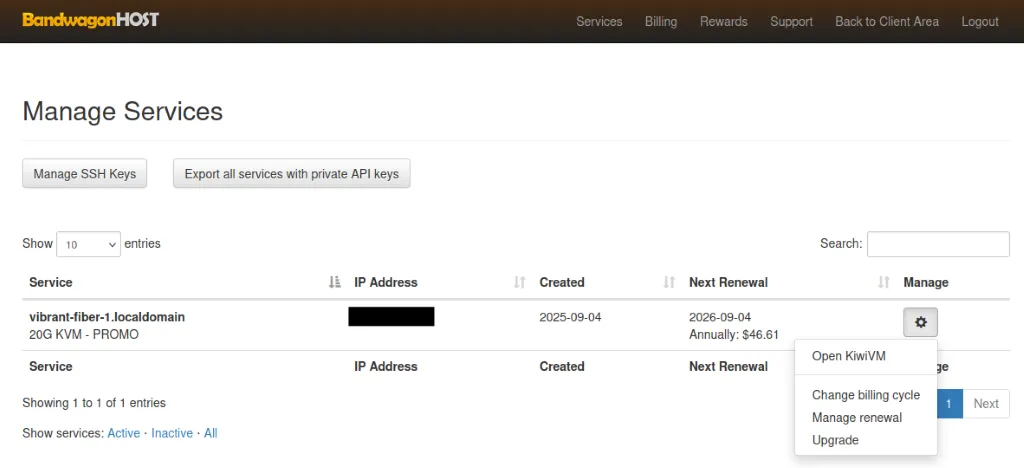The width and height of the screenshot is (1024, 468).
Task: Open the Billing navigation item
Action: 660,21
